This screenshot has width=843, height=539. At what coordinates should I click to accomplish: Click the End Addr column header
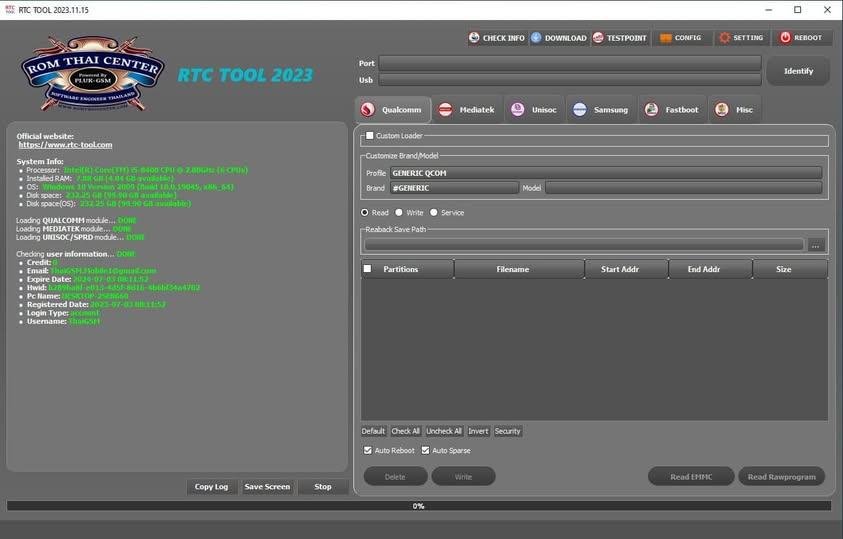pyautogui.click(x=710, y=269)
